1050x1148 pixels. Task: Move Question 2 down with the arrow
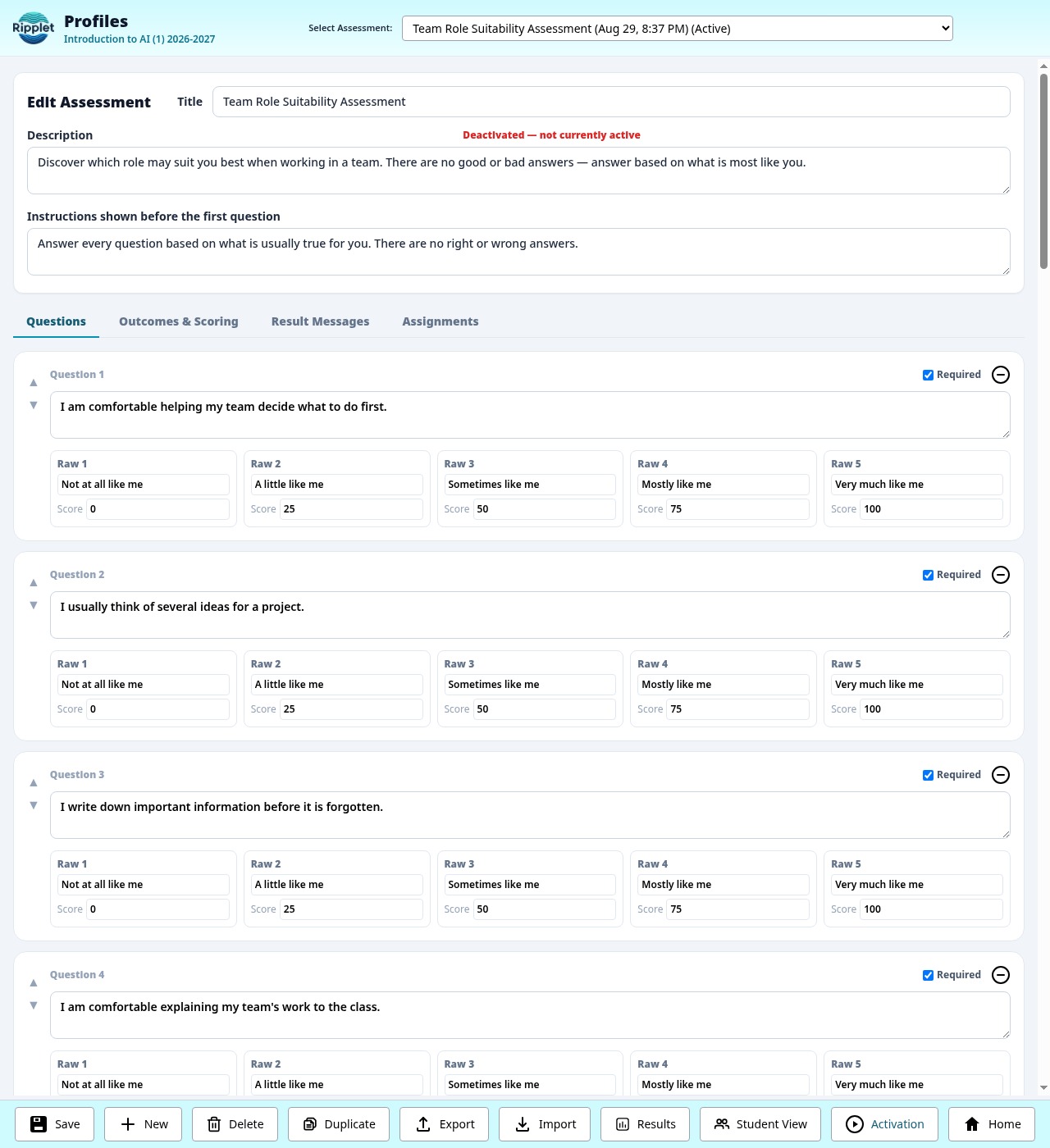click(34, 605)
